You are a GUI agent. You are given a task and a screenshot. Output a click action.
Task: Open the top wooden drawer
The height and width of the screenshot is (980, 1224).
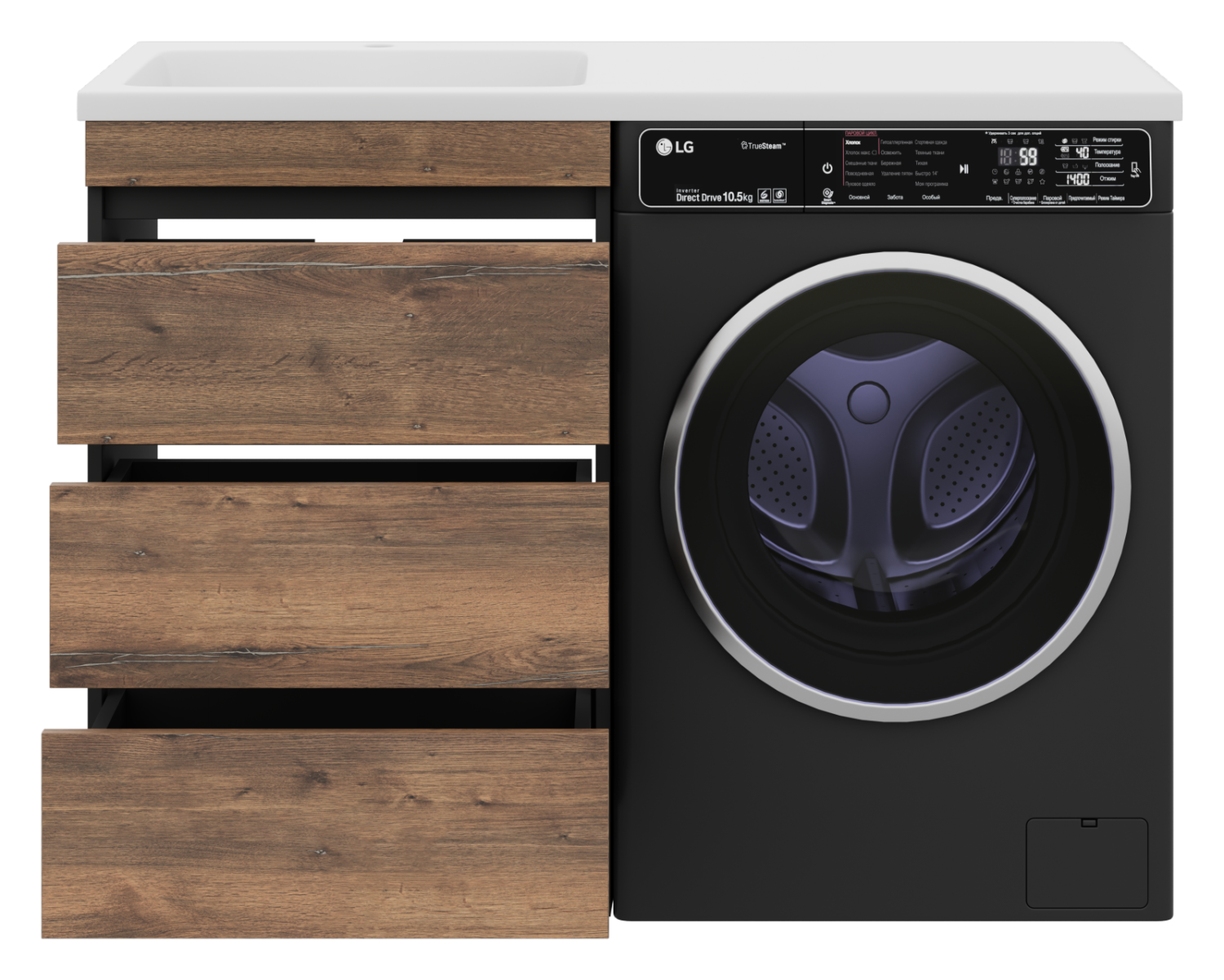(x=333, y=343)
